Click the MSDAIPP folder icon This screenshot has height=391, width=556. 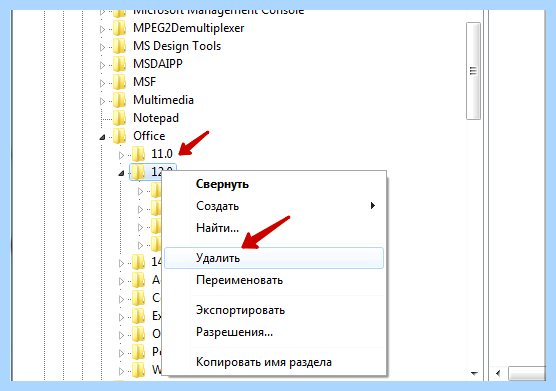coord(119,64)
